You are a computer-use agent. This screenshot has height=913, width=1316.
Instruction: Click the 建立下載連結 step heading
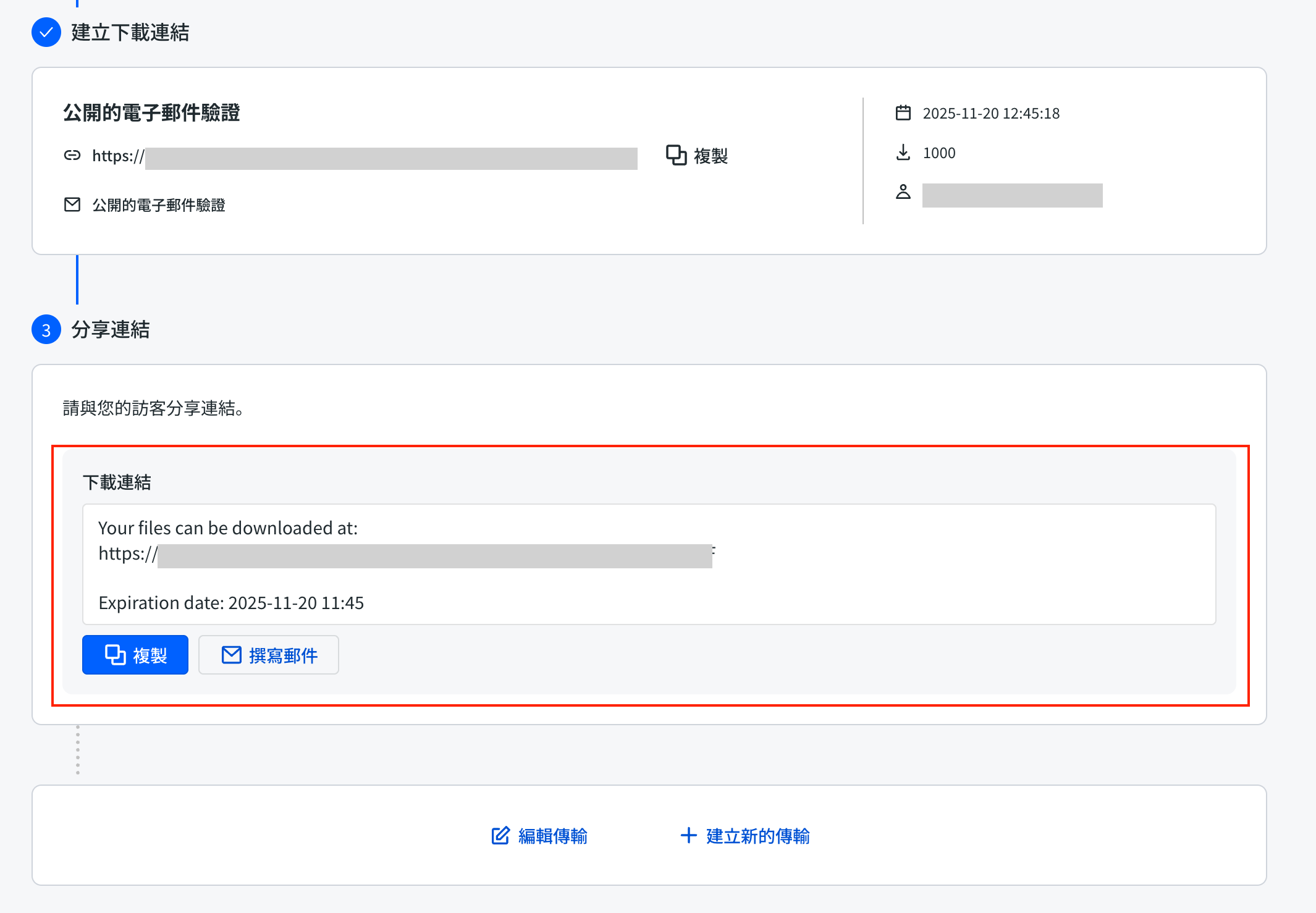click(x=130, y=33)
